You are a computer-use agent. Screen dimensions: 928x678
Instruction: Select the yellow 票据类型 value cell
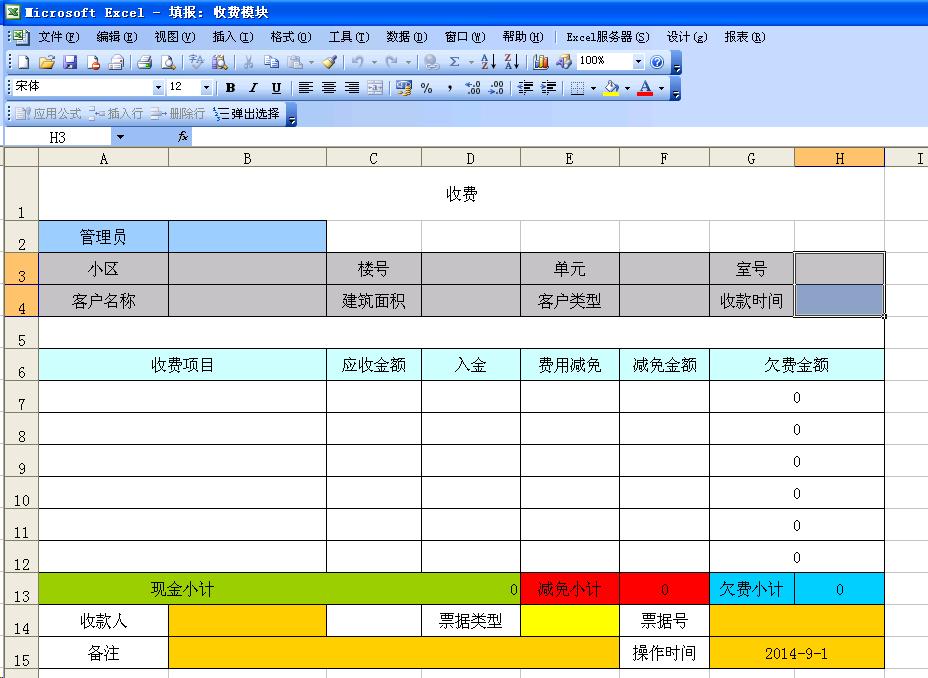pyautogui.click(x=570, y=621)
